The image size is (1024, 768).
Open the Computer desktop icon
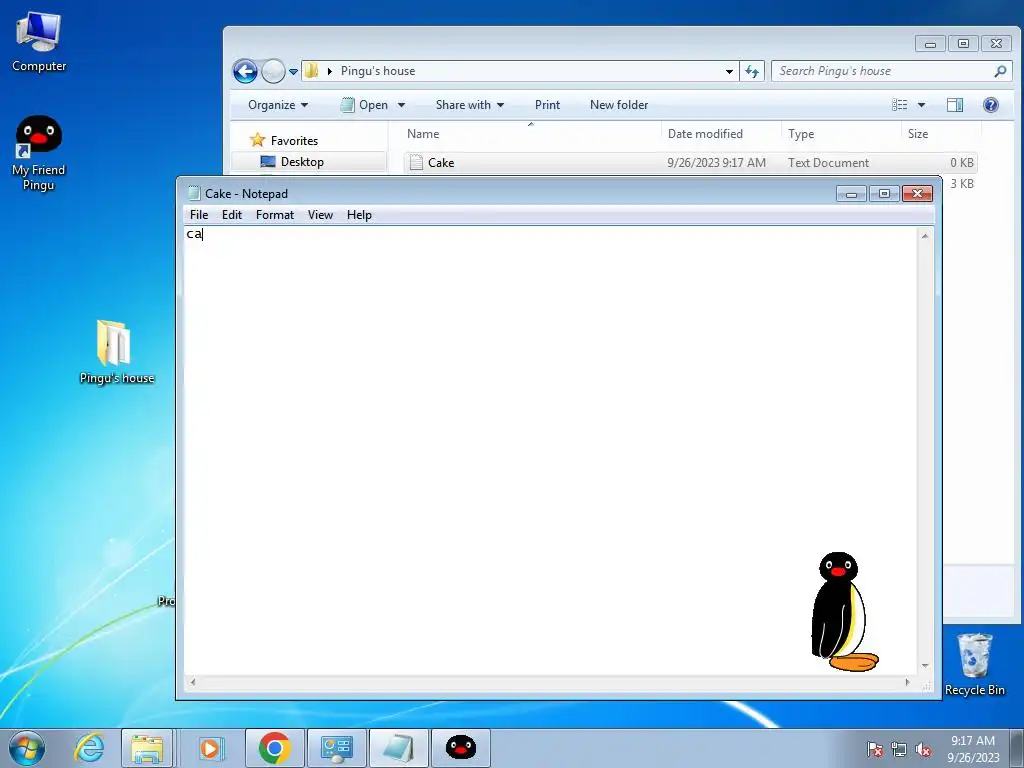click(39, 41)
